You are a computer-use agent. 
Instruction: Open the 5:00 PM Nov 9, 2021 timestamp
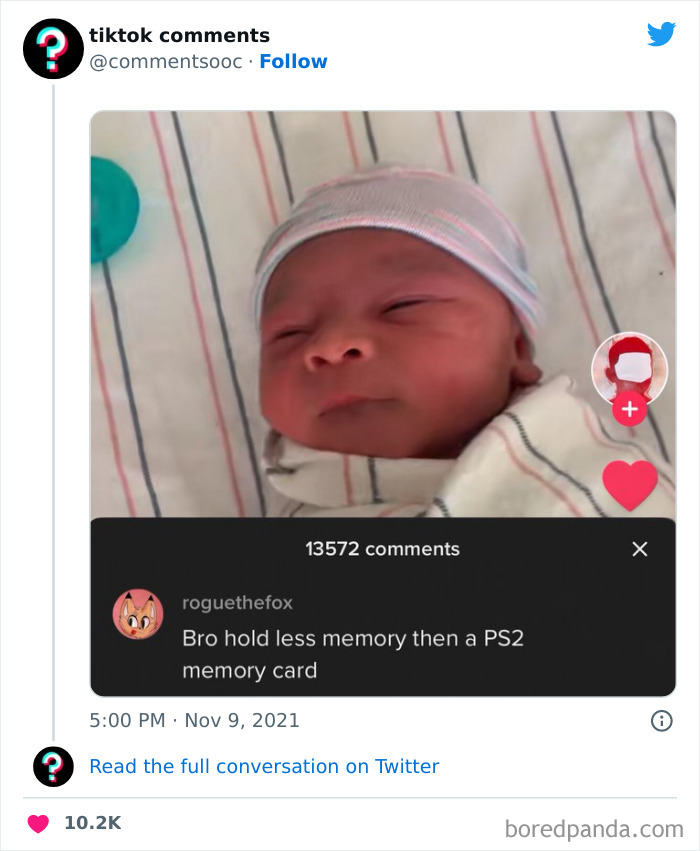(x=194, y=720)
